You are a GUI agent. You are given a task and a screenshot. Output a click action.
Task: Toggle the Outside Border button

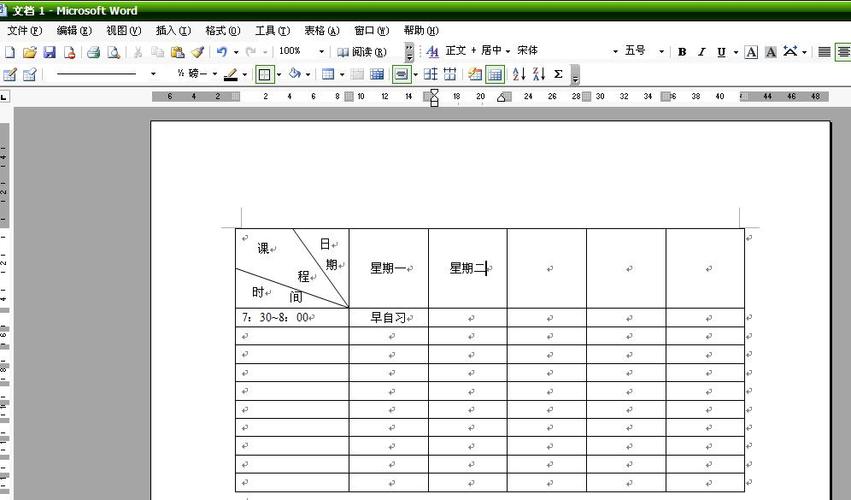(x=264, y=74)
